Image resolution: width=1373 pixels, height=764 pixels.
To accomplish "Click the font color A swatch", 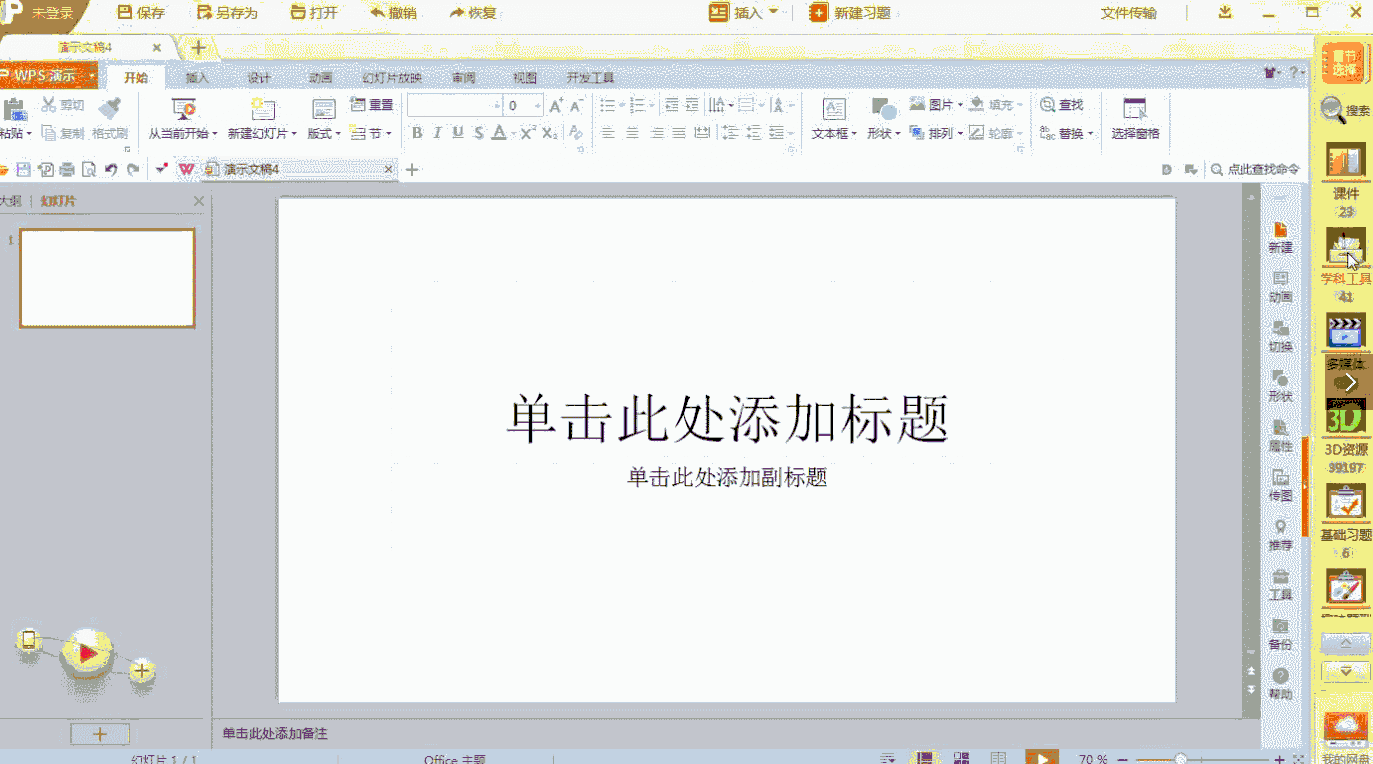I will click(499, 133).
